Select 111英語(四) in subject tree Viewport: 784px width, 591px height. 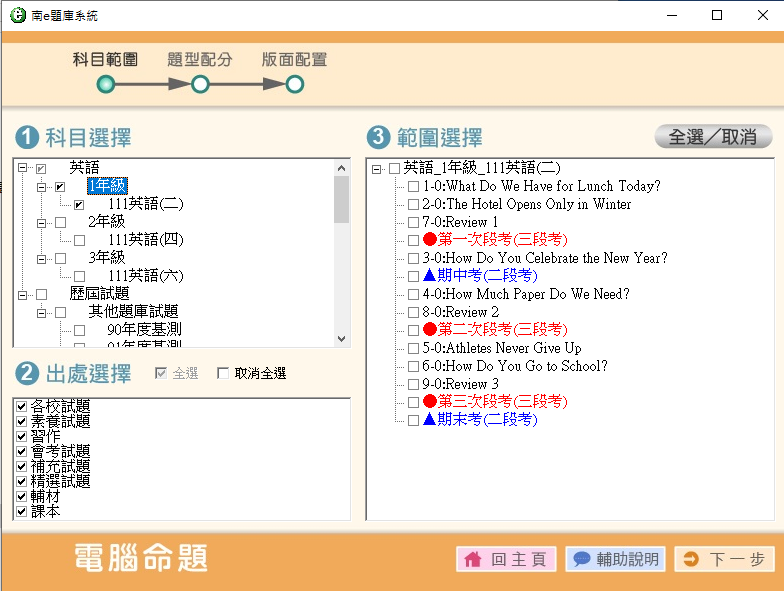pos(146,240)
